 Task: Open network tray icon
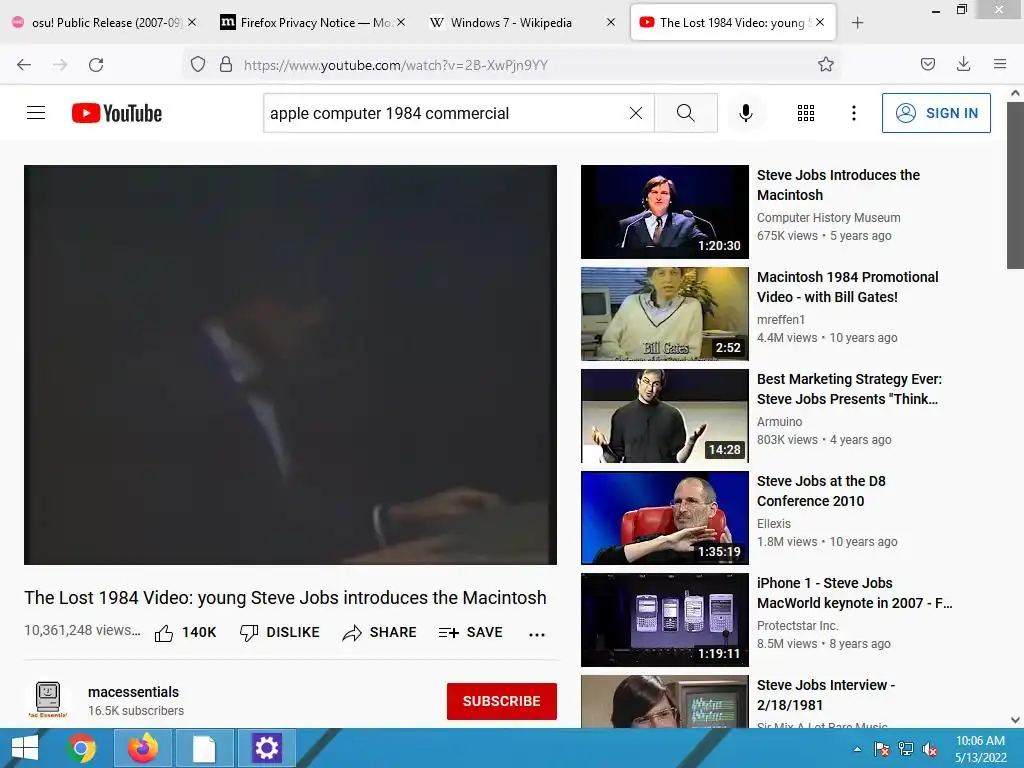pyautogui.click(x=905, y=749)
